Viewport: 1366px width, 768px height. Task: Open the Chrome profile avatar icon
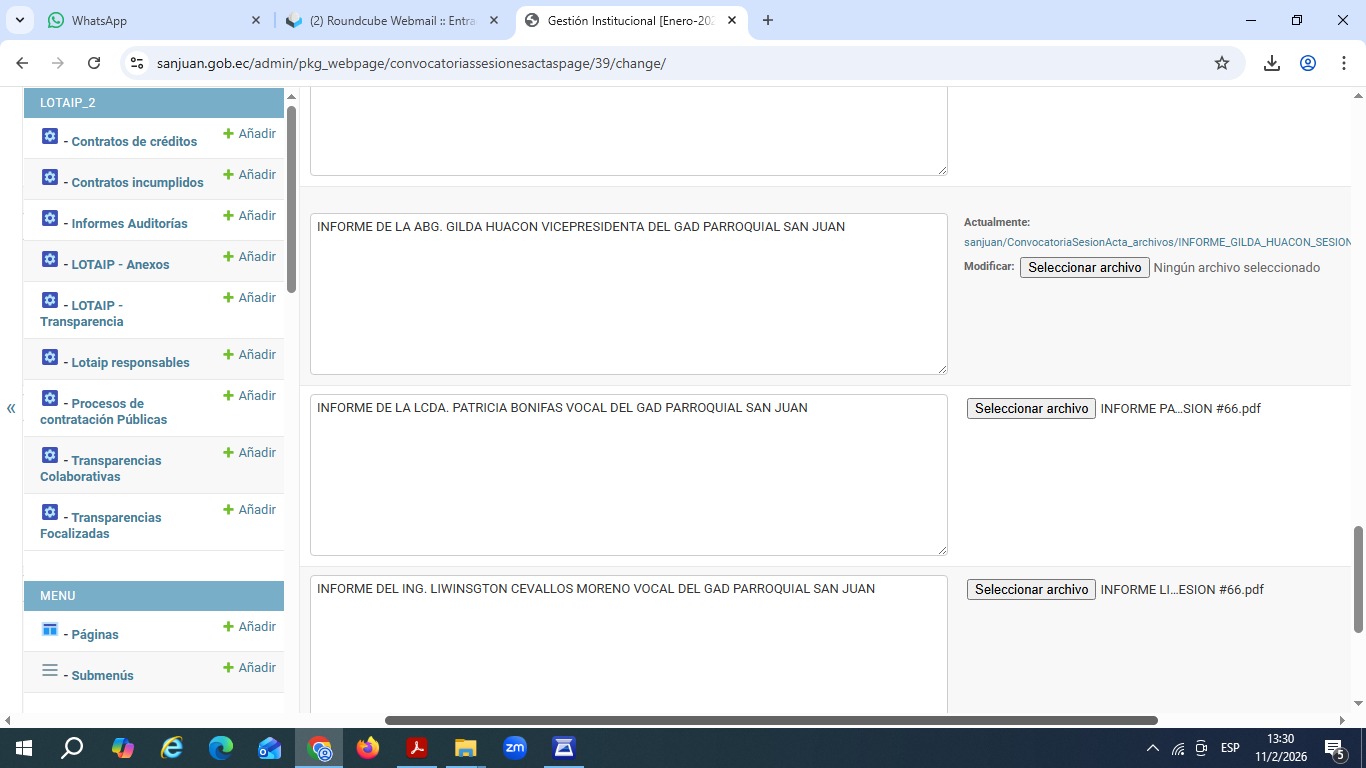1307,63
